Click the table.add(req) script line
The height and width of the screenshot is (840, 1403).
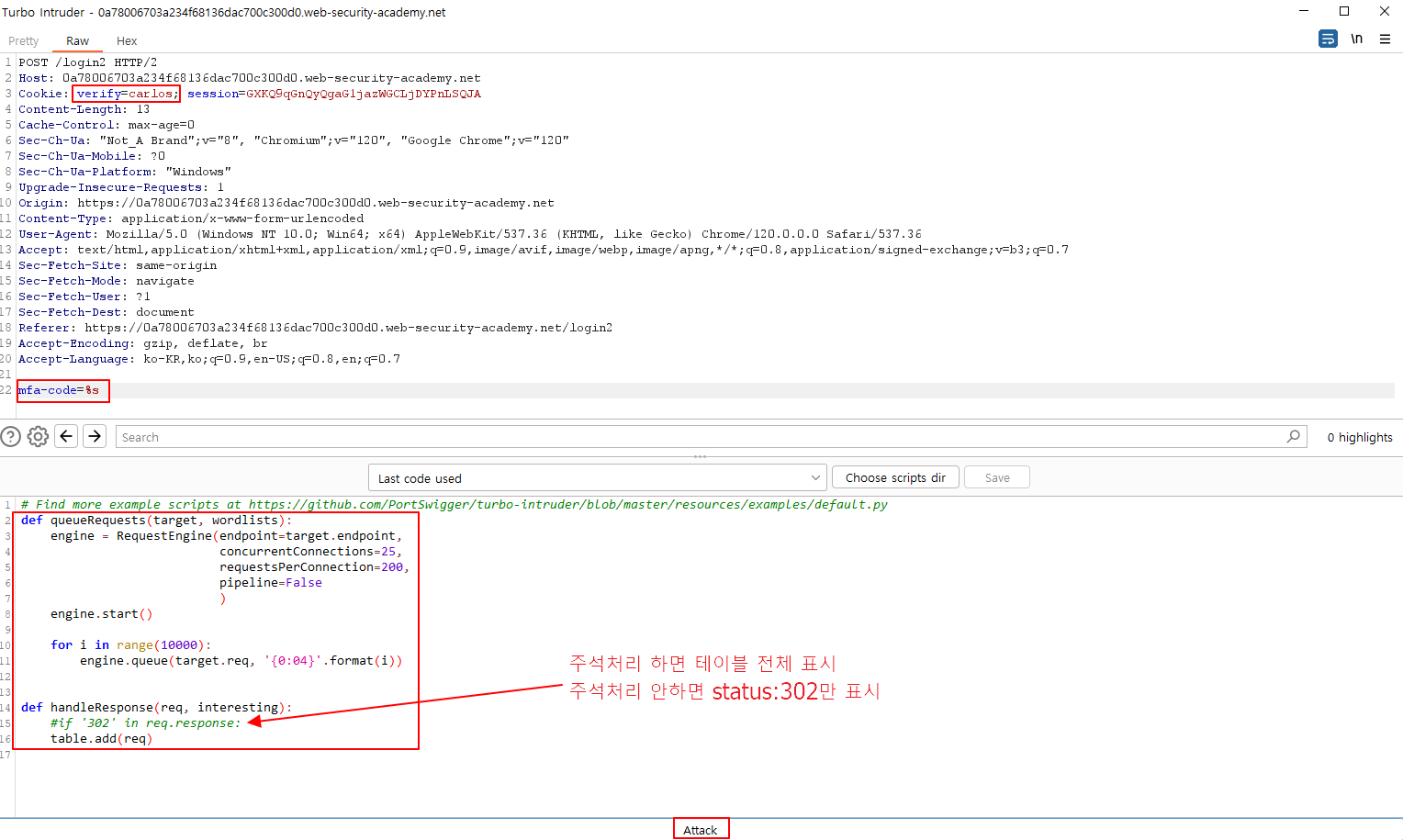click(x=102, y=739)
